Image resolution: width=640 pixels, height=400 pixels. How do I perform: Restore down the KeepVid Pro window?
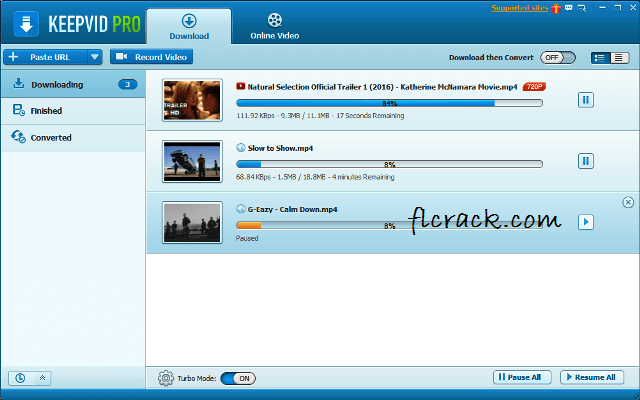618,8
